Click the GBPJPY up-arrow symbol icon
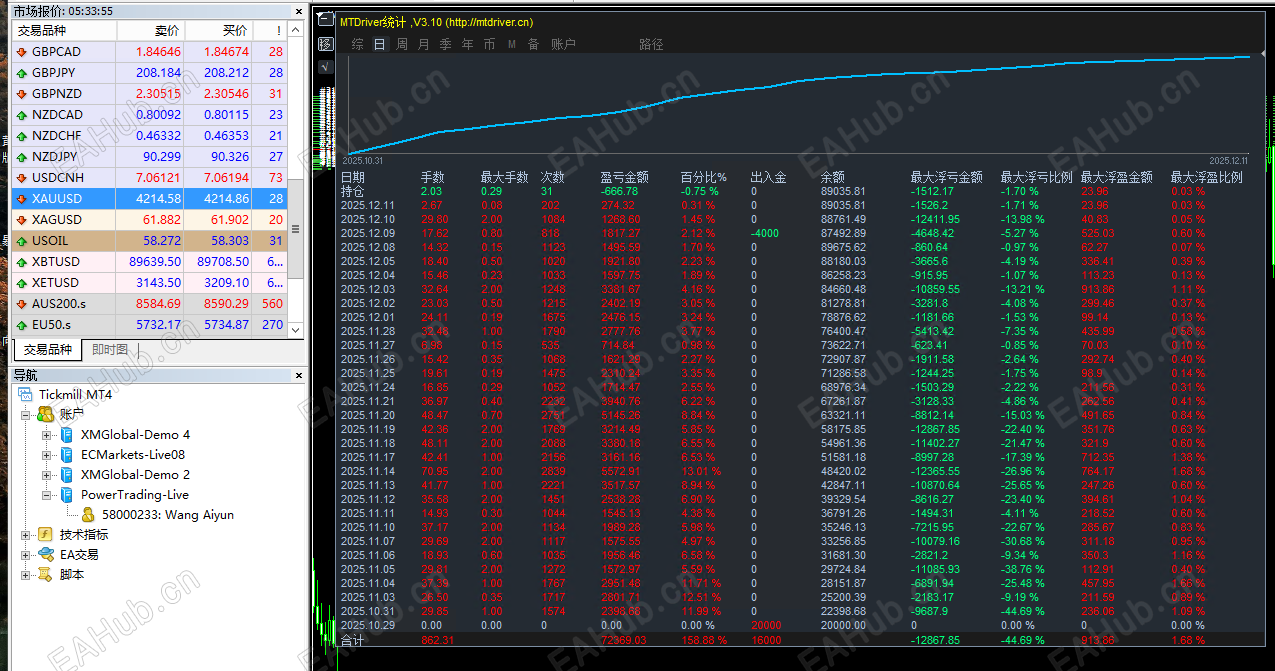Image resolution: width=1275 pixels, height=671 pixels. (x=23, y=73)
